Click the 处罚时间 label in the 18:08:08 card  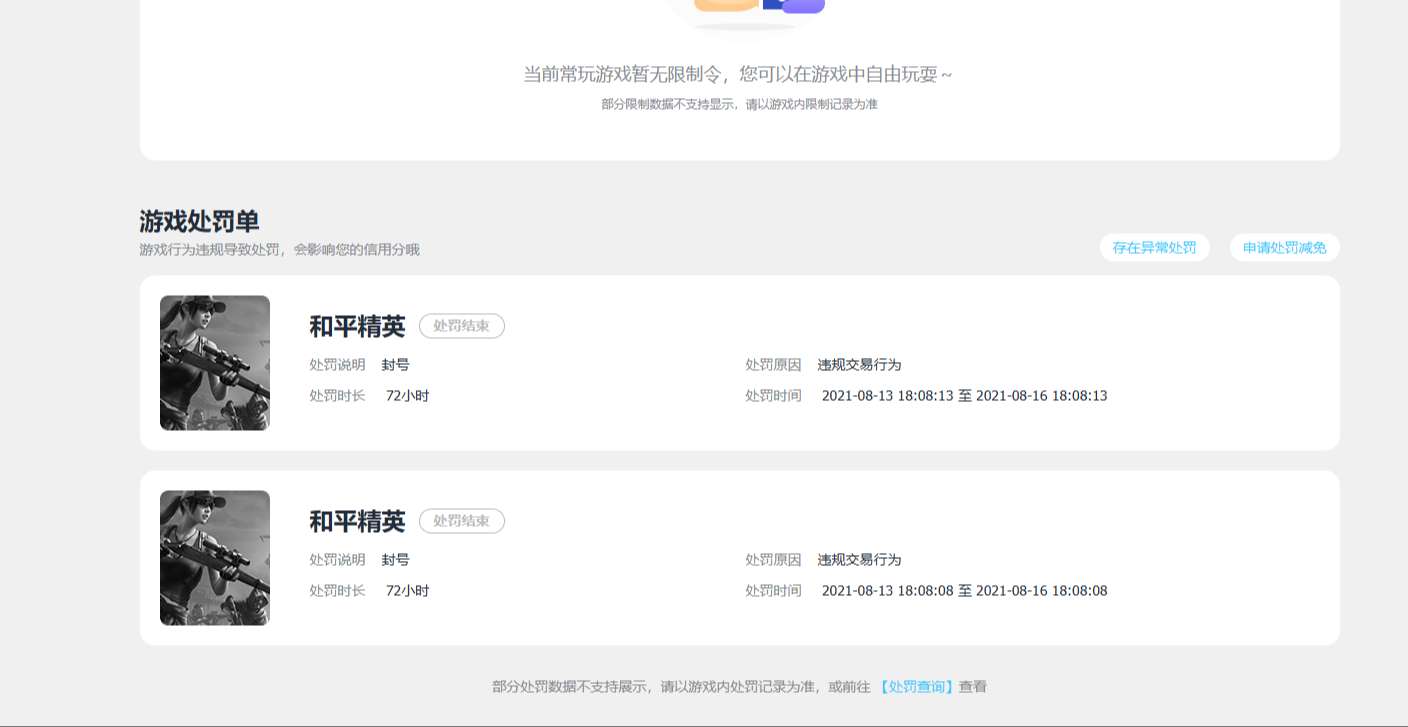[773, 591]
